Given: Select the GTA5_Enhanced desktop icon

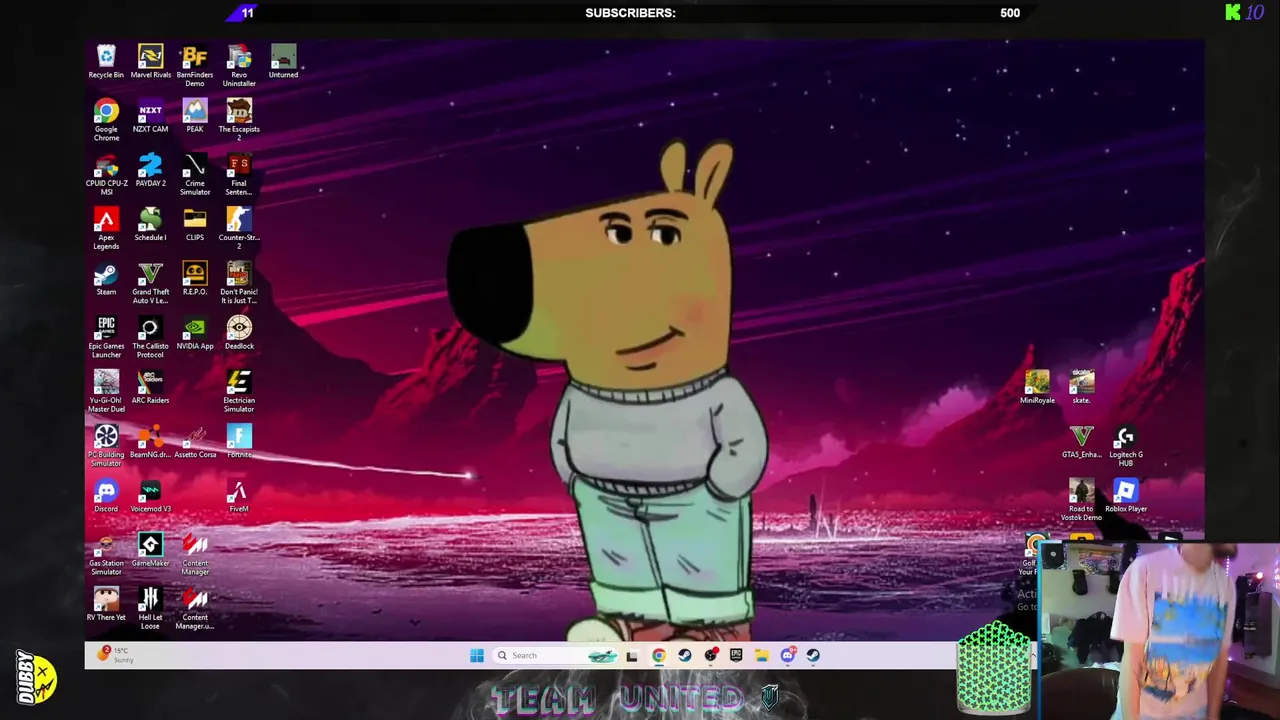Looking at the screenshot, I should pyautogui.click(x=1081, y=441).
